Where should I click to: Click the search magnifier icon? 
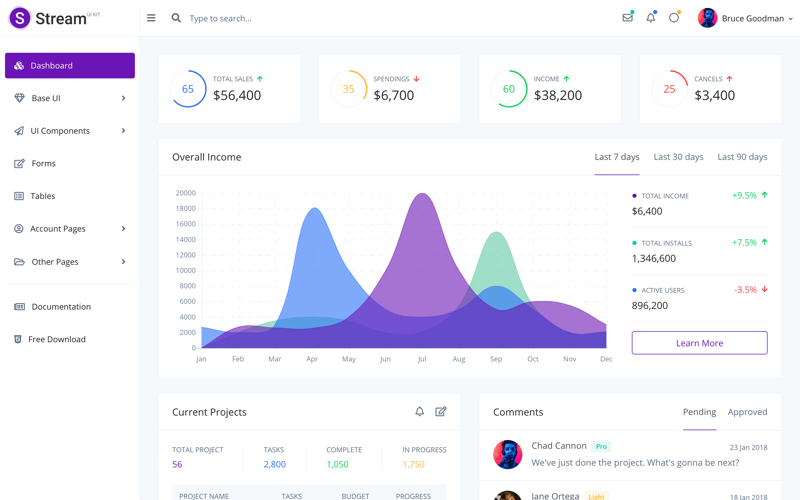point(176,18)
